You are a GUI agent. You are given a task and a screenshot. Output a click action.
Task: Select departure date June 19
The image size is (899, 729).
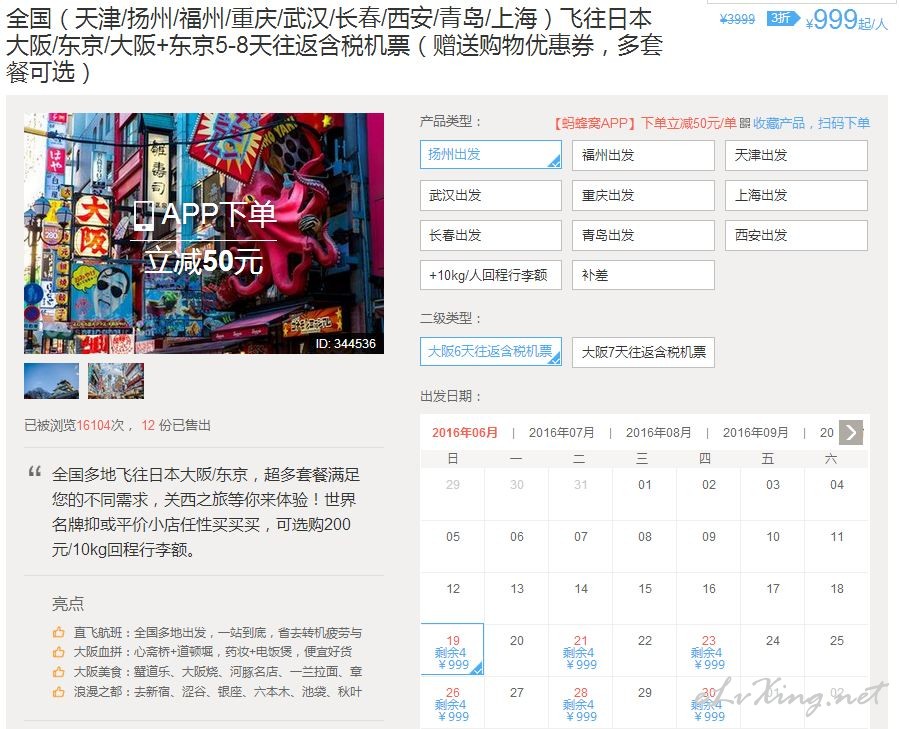point(452,649)
